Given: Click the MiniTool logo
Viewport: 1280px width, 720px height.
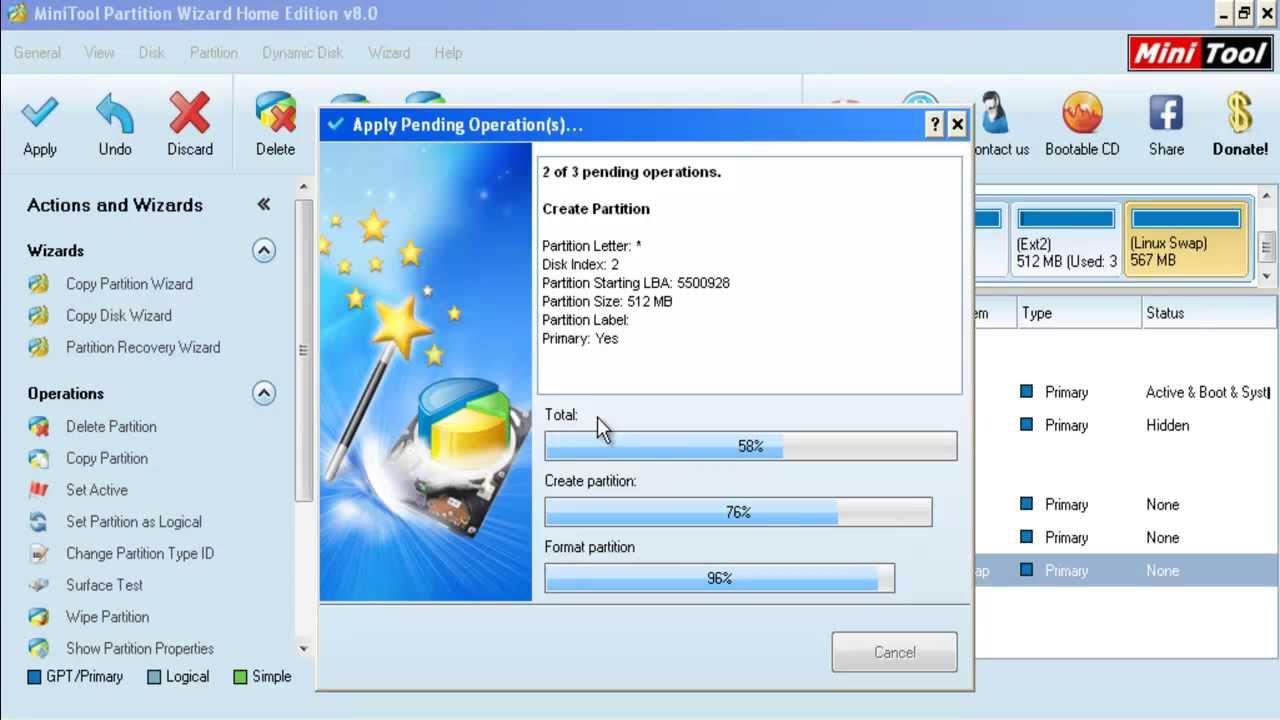Looking at the screenshot, I should 1199,54.
